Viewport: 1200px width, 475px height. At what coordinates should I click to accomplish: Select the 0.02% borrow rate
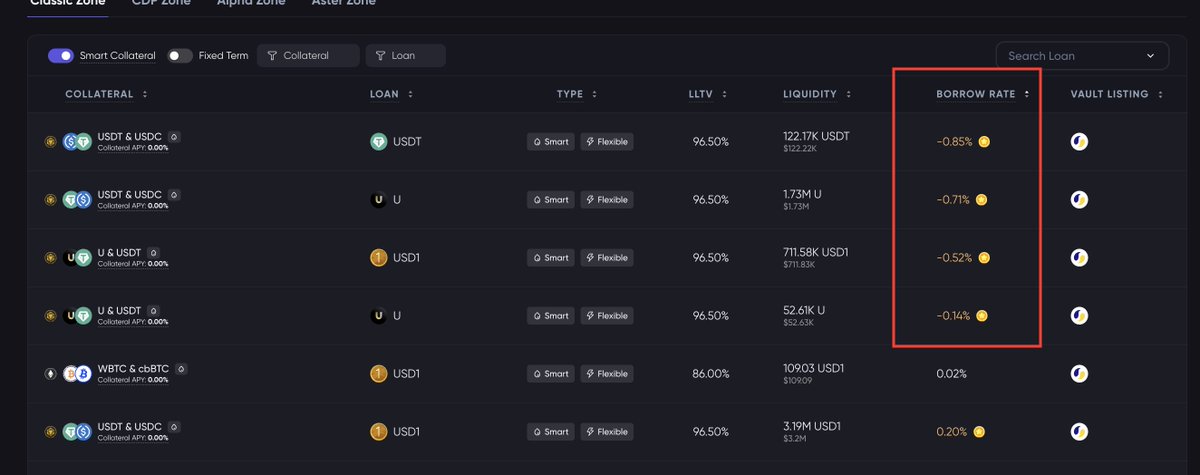pyautogui.click(x=952, y=374)
